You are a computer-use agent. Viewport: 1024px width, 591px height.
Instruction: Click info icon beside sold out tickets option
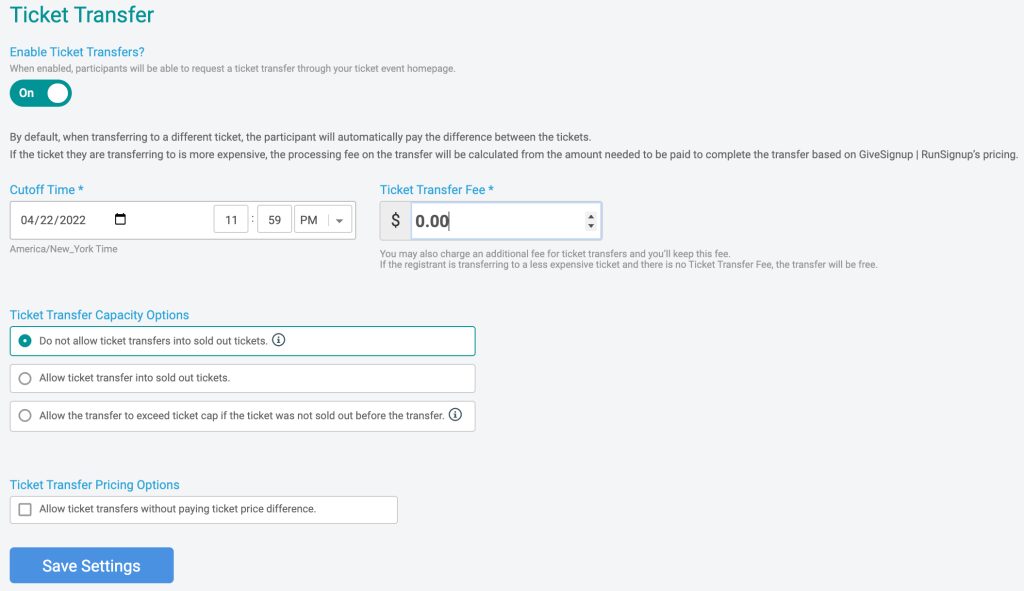[x=279, y=340]
